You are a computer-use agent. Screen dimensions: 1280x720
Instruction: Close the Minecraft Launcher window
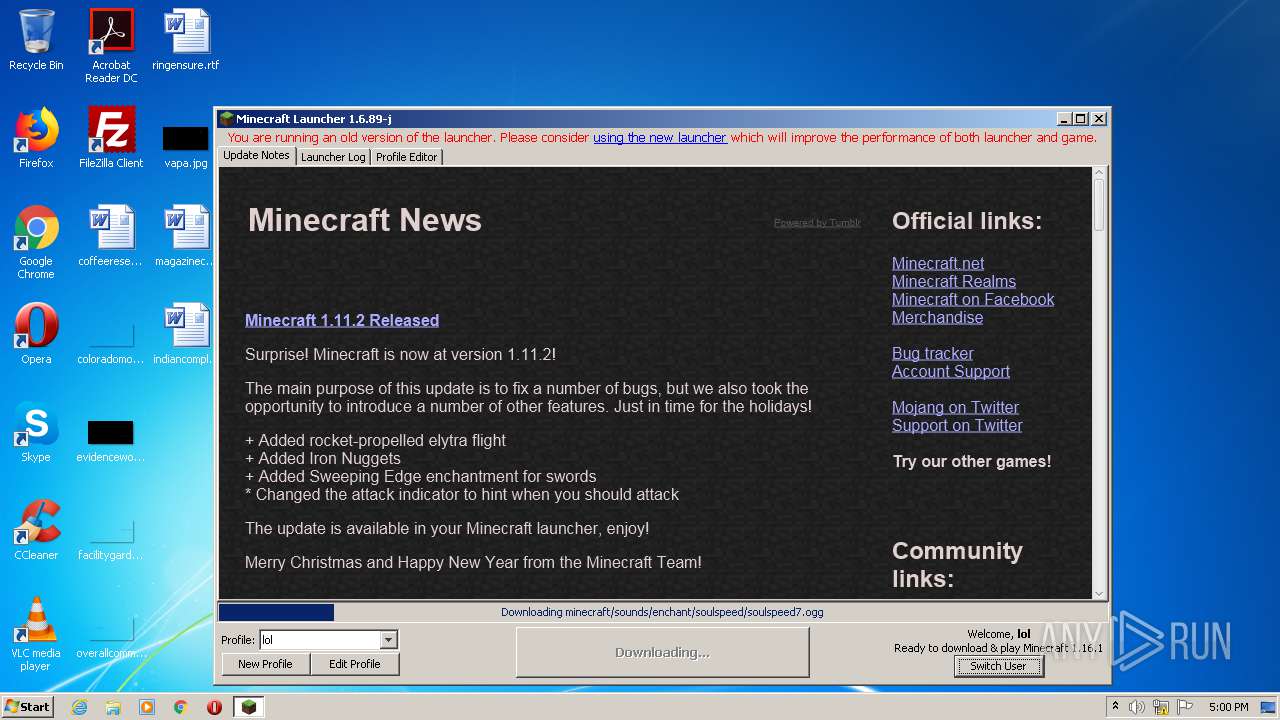pos(1098,119)
